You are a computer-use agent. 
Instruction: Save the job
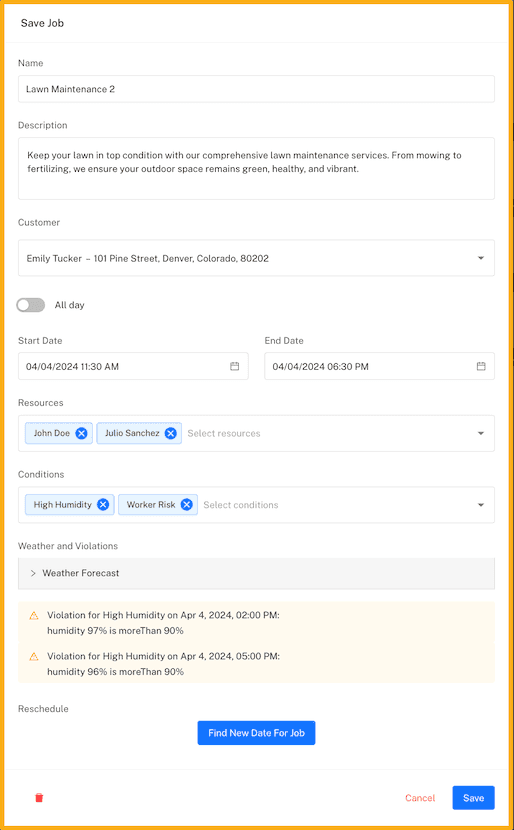click(x=473, y=798)
